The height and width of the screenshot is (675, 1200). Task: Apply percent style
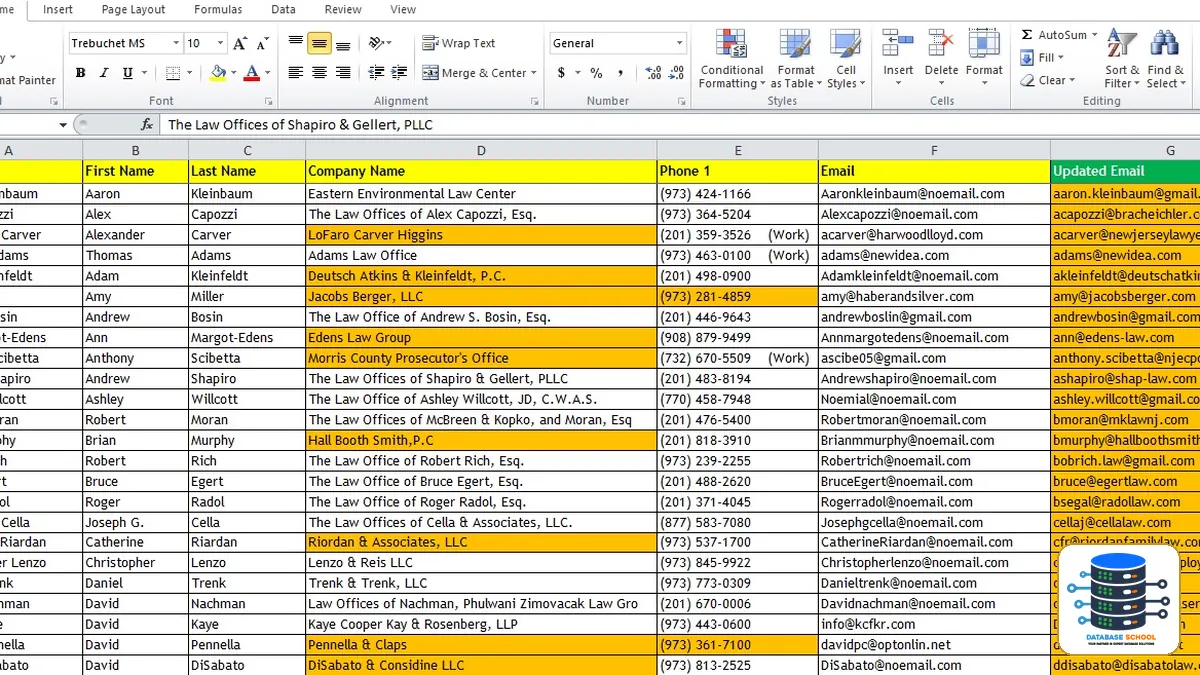click(x=596, y=73)
